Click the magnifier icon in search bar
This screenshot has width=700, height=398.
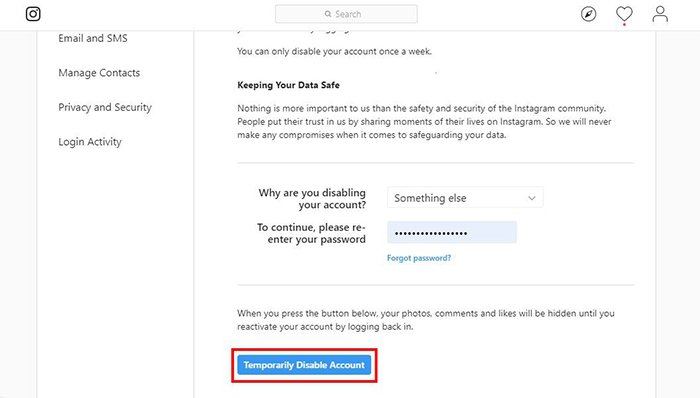(x=328, y=14)
